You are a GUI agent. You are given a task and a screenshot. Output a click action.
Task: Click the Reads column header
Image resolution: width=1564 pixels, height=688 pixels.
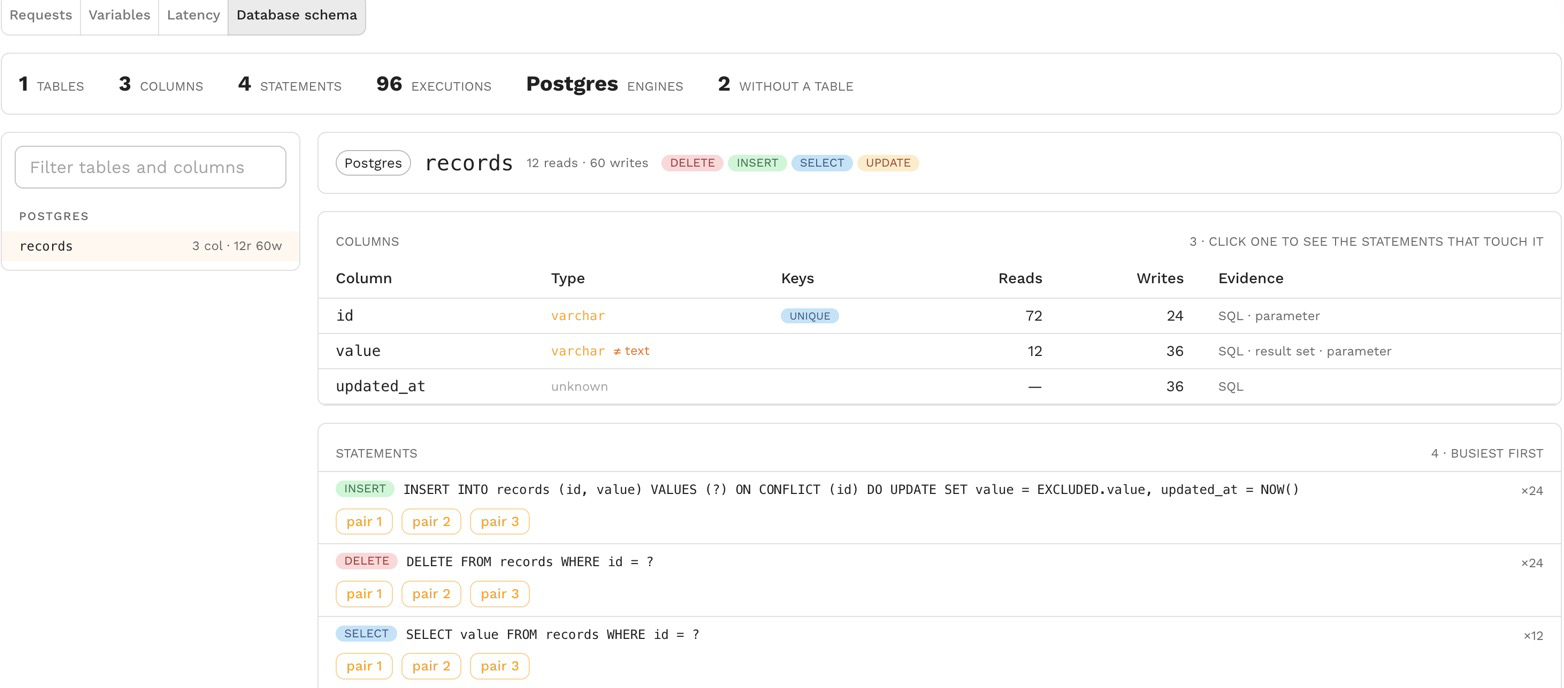pos(1020,278)
